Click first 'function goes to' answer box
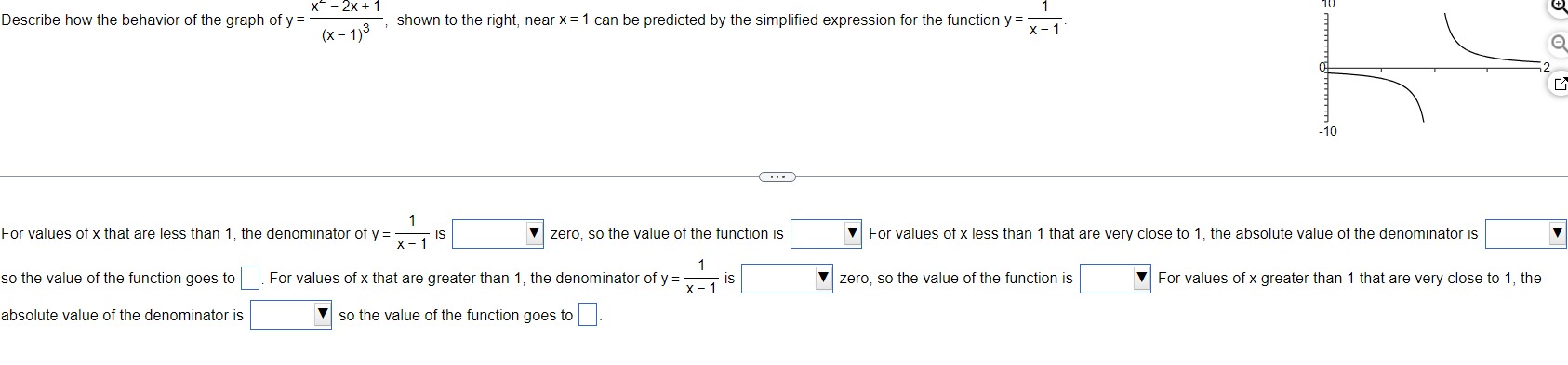The height and width of the screenshot is (365, 1568). coord(249,278)
